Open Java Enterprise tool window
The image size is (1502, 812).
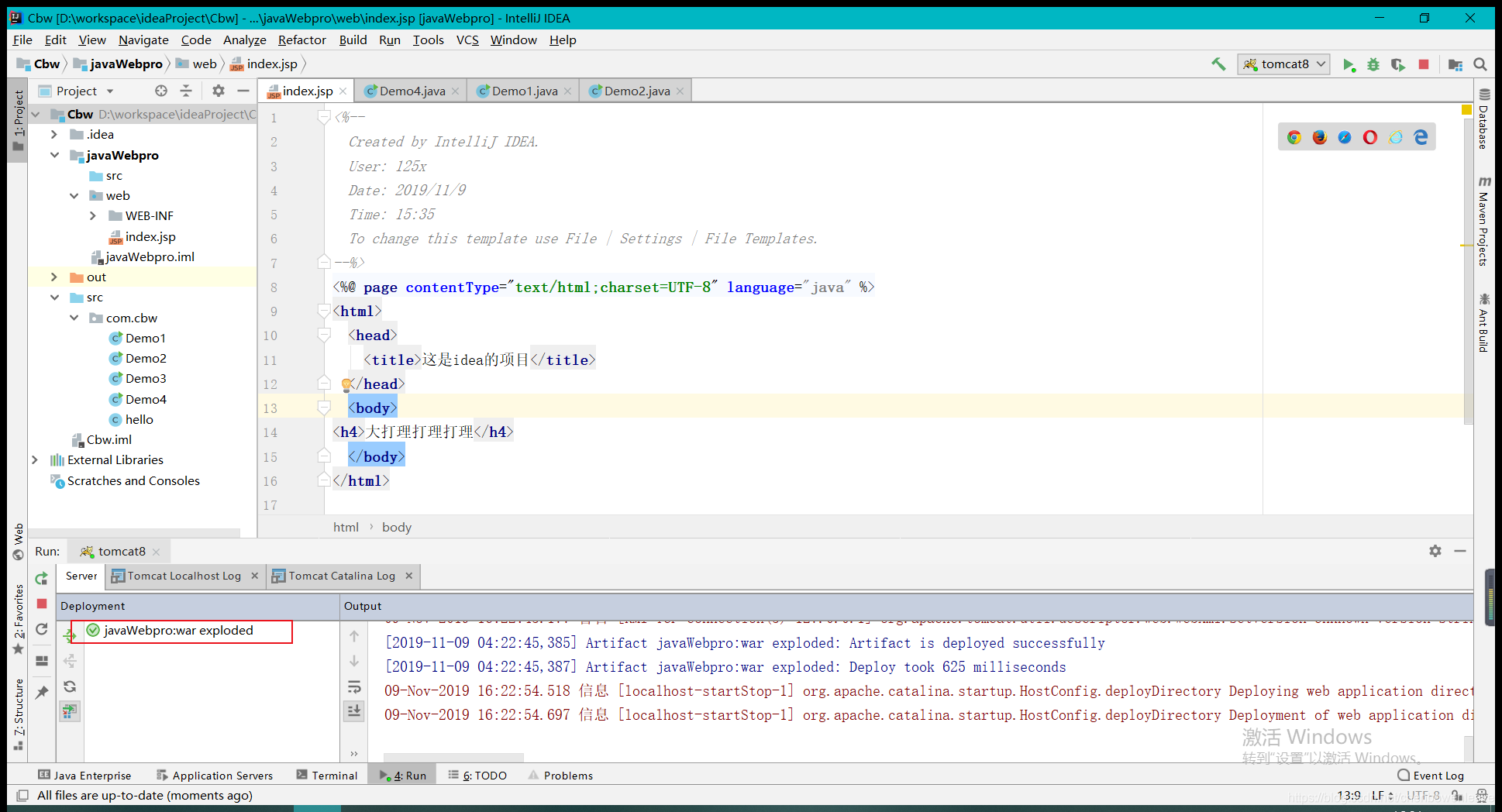(84, 776)
